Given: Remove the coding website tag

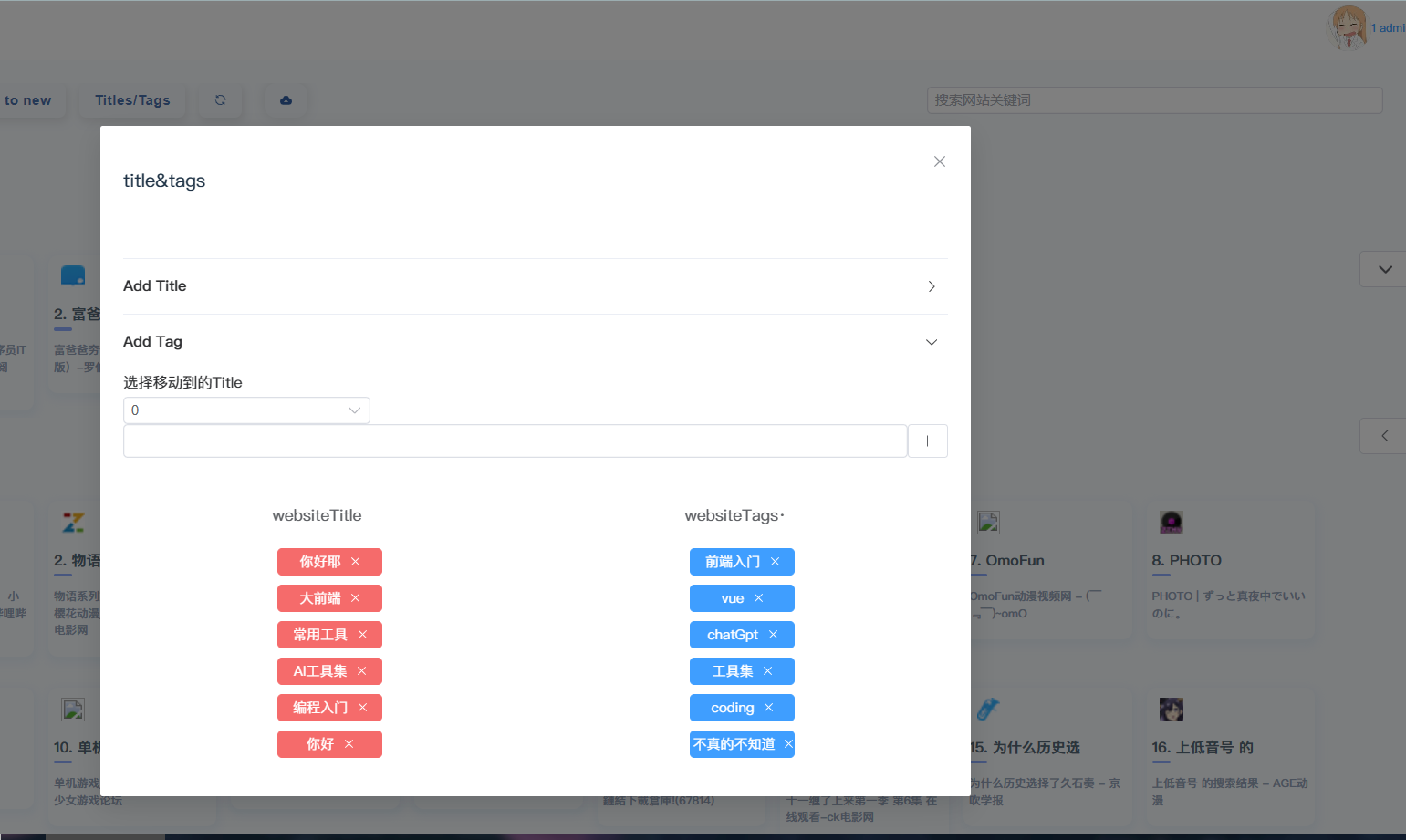Looking at the screenshot, I should point(768,708).
